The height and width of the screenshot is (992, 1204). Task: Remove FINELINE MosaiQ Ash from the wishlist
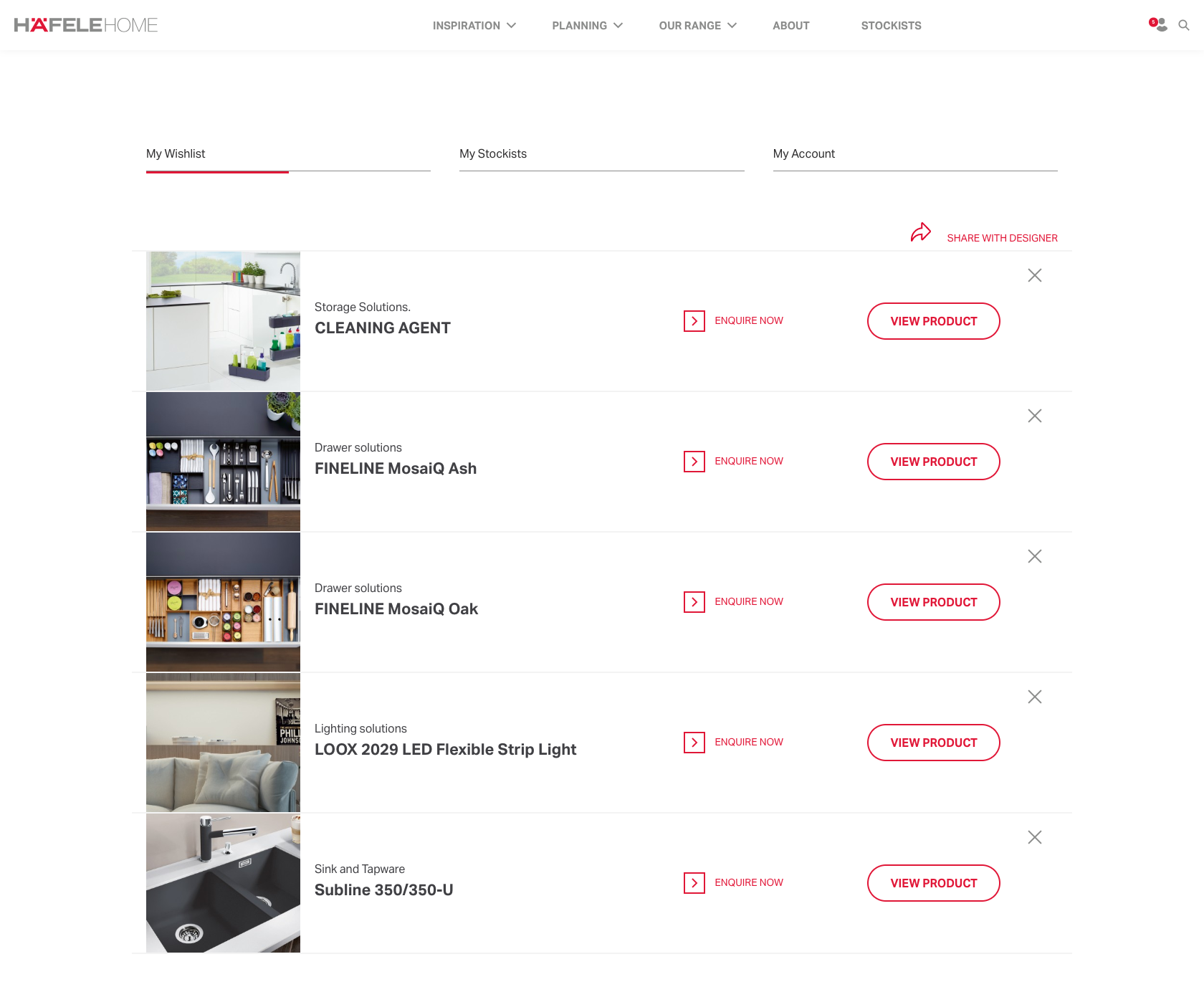click(x=1034, y=415)
